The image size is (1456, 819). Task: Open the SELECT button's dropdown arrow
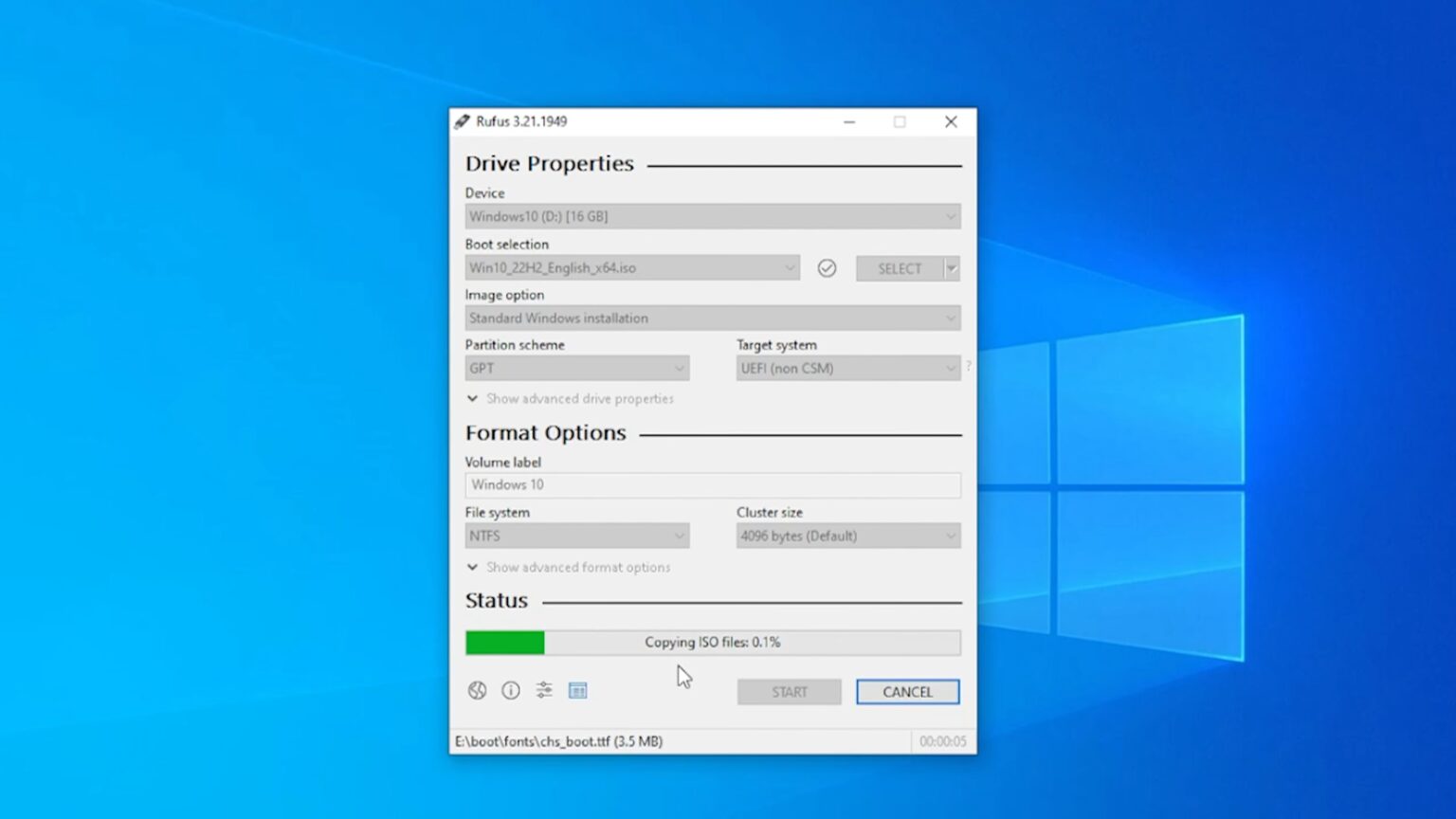click(x=951, y=268)
